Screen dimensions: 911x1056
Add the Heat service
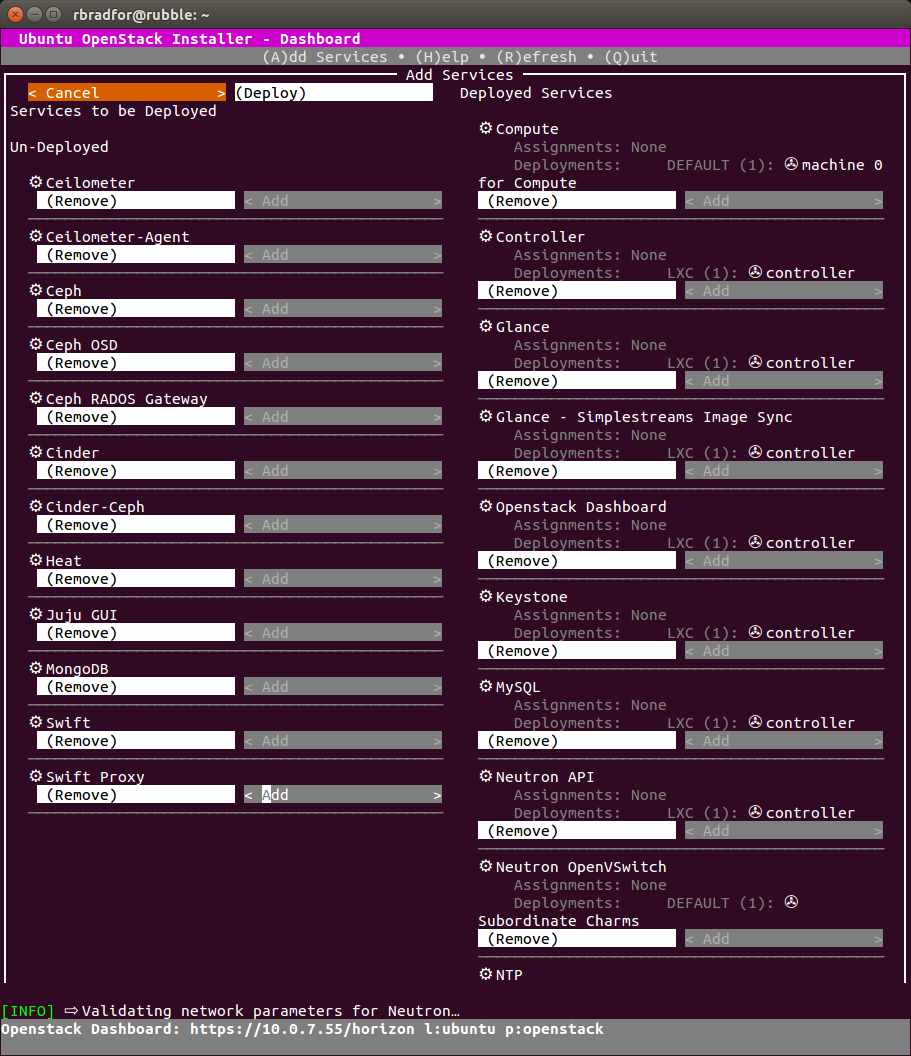click(x=343, y=579)
